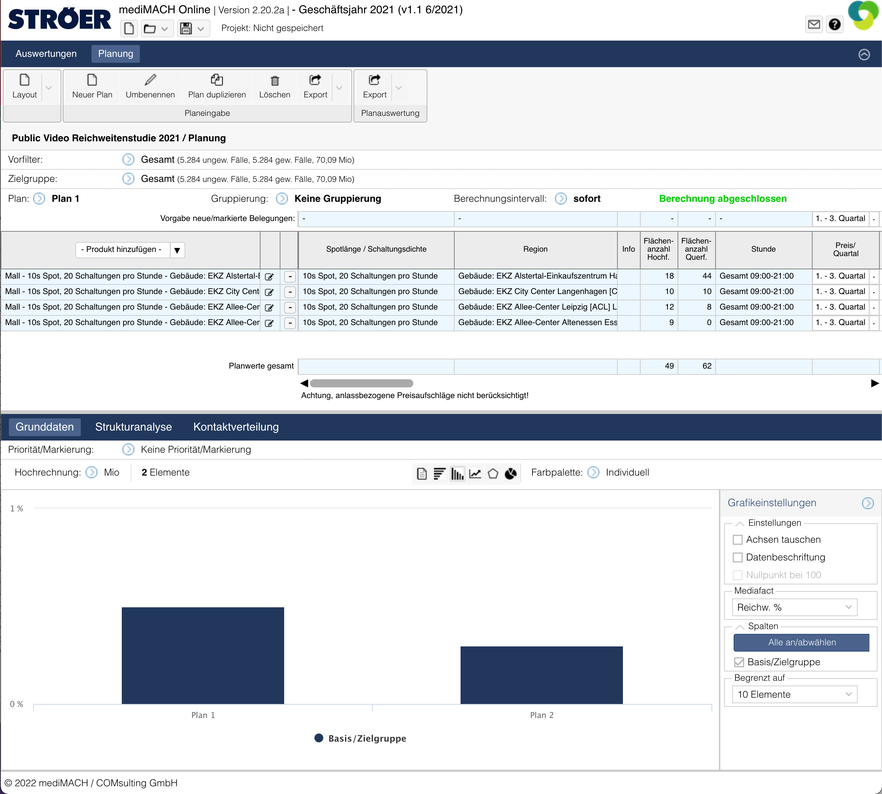Switch to the Auswertungen tab

point(46,54)
